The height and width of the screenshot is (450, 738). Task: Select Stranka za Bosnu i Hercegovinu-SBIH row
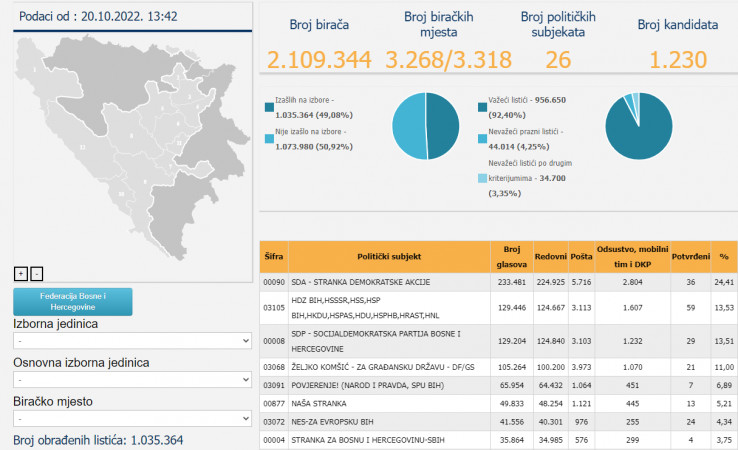[498, 440]
